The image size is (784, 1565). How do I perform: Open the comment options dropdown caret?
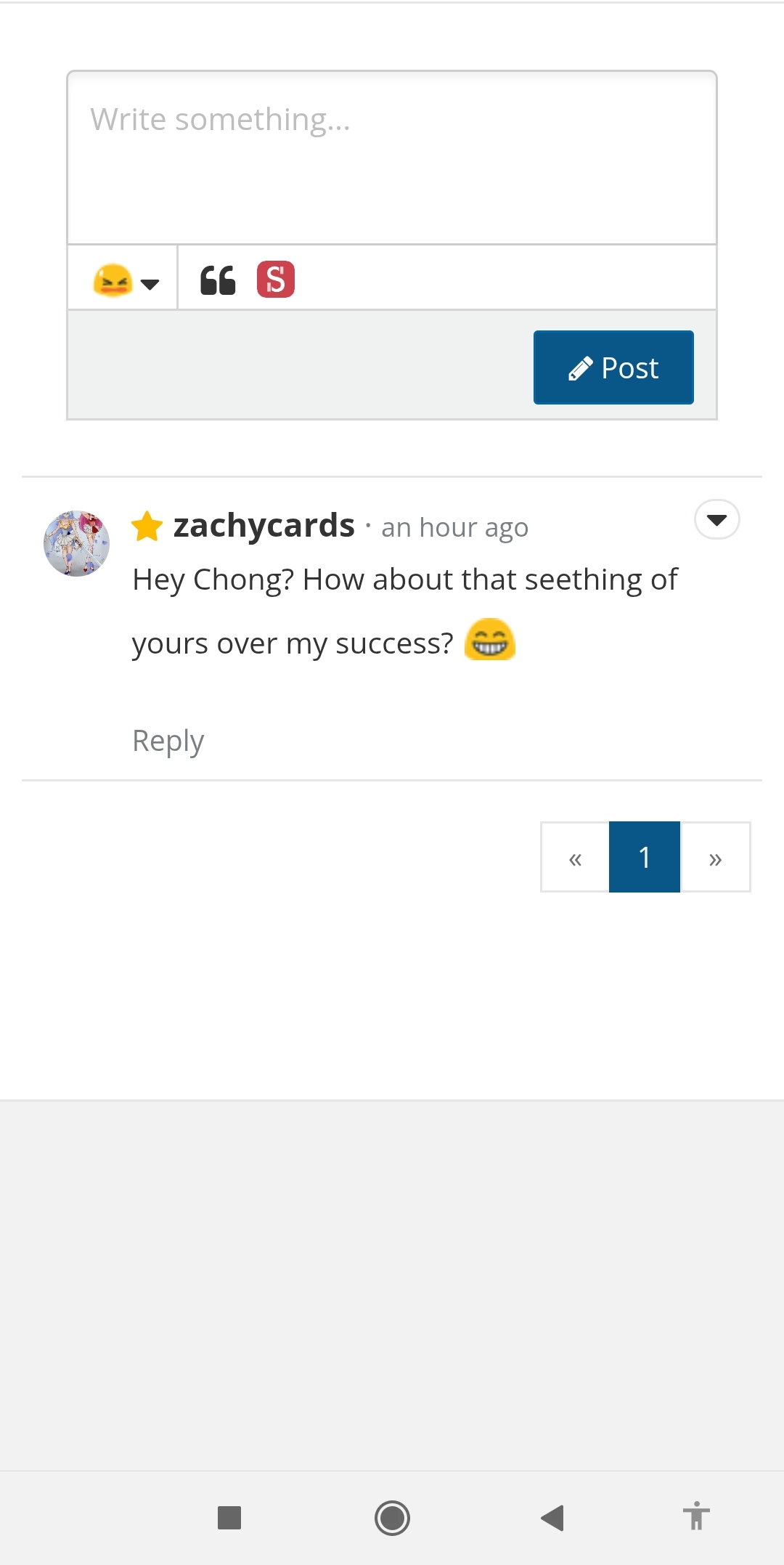pyautogui.click(x=716, y=520)
